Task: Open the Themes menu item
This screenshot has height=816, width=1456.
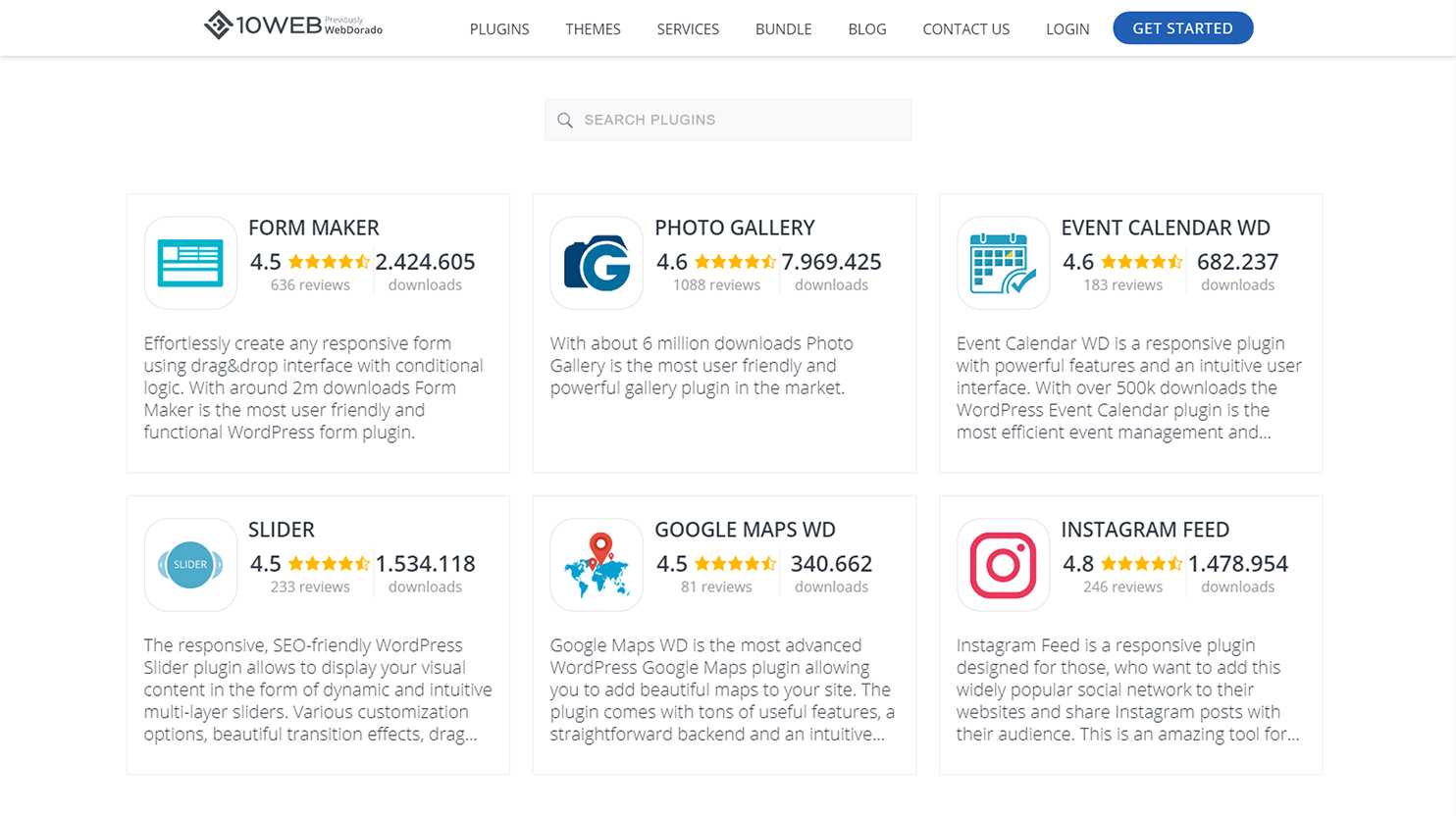Action: point(593,29)
